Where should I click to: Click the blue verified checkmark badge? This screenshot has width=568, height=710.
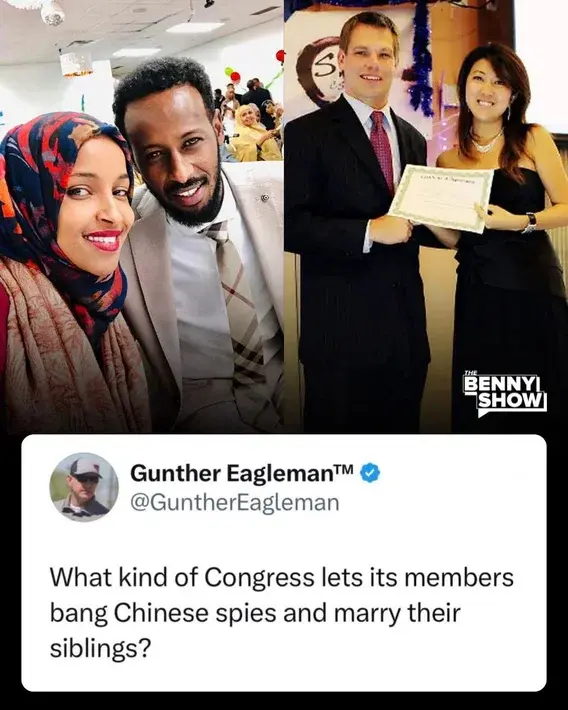click(x=370, y=473)
